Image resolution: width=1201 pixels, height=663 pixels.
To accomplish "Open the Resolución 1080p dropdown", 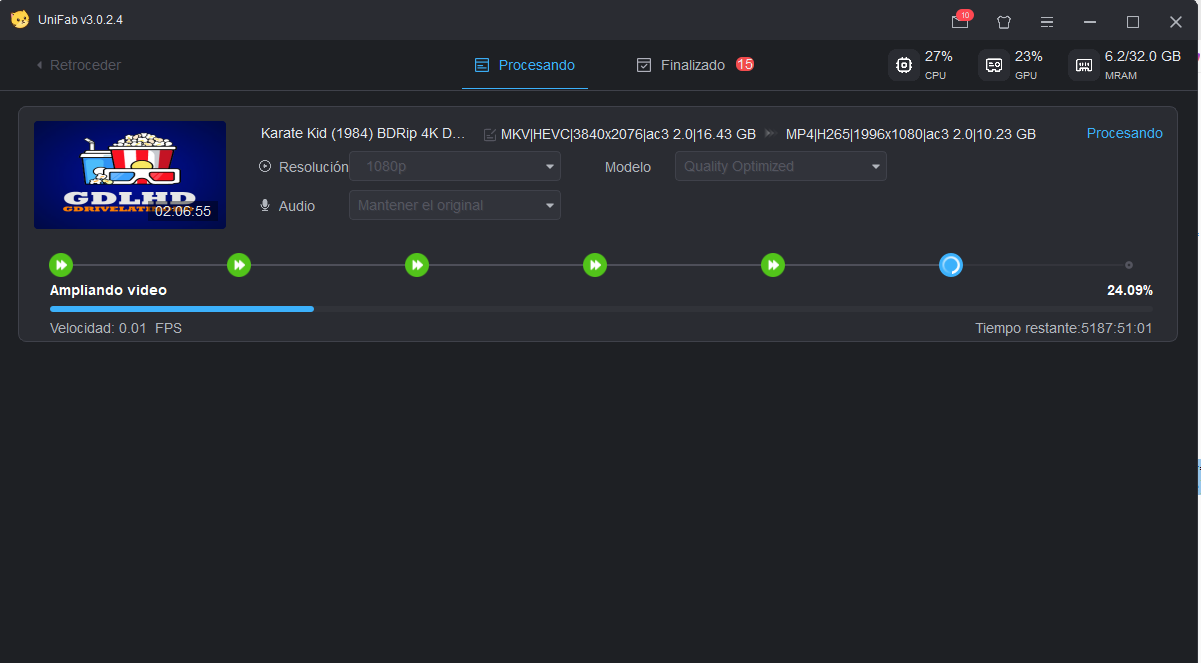I will pos(455,167).
